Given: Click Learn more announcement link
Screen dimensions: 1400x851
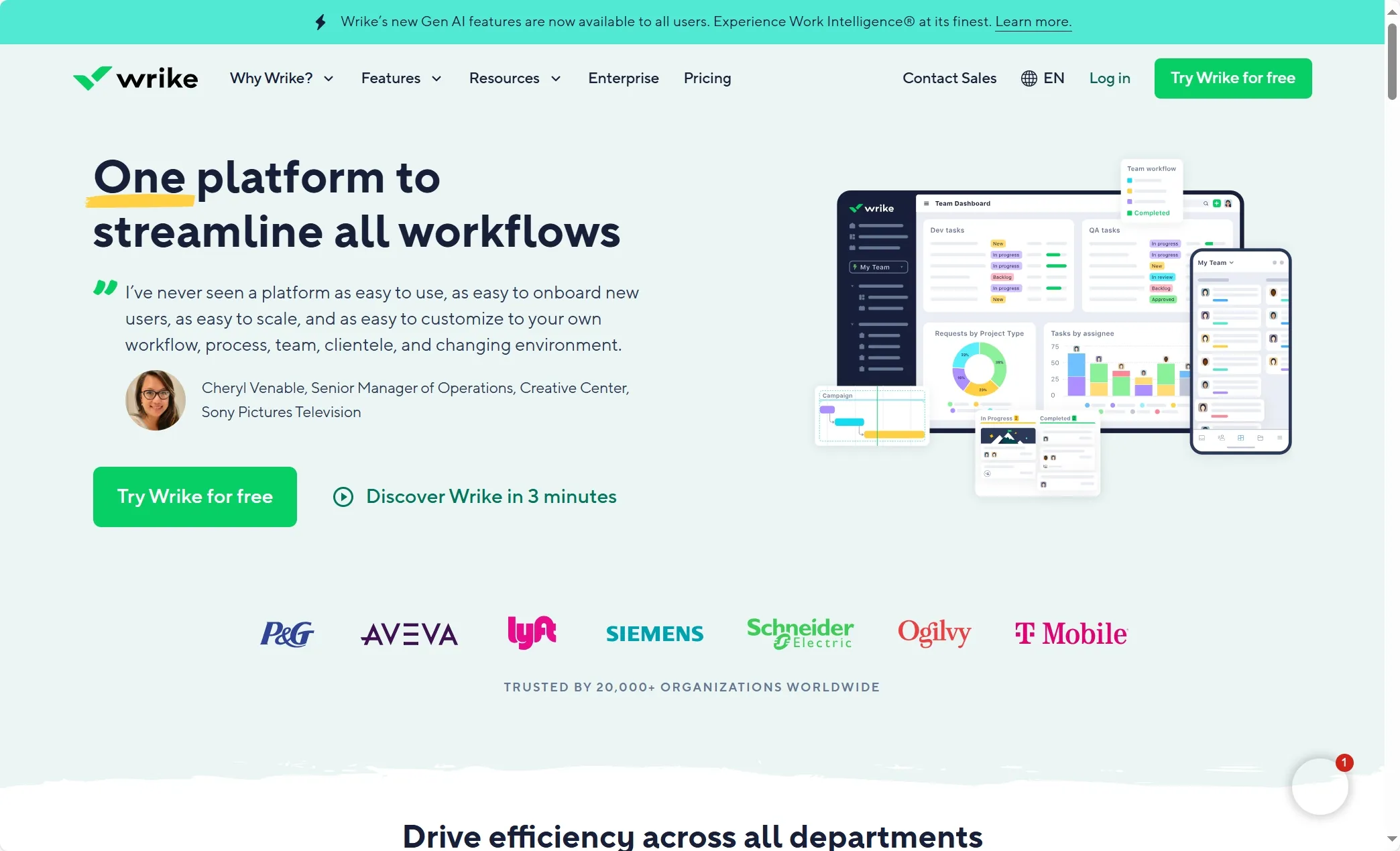Looking at the screenshot, I should 1033,21.
